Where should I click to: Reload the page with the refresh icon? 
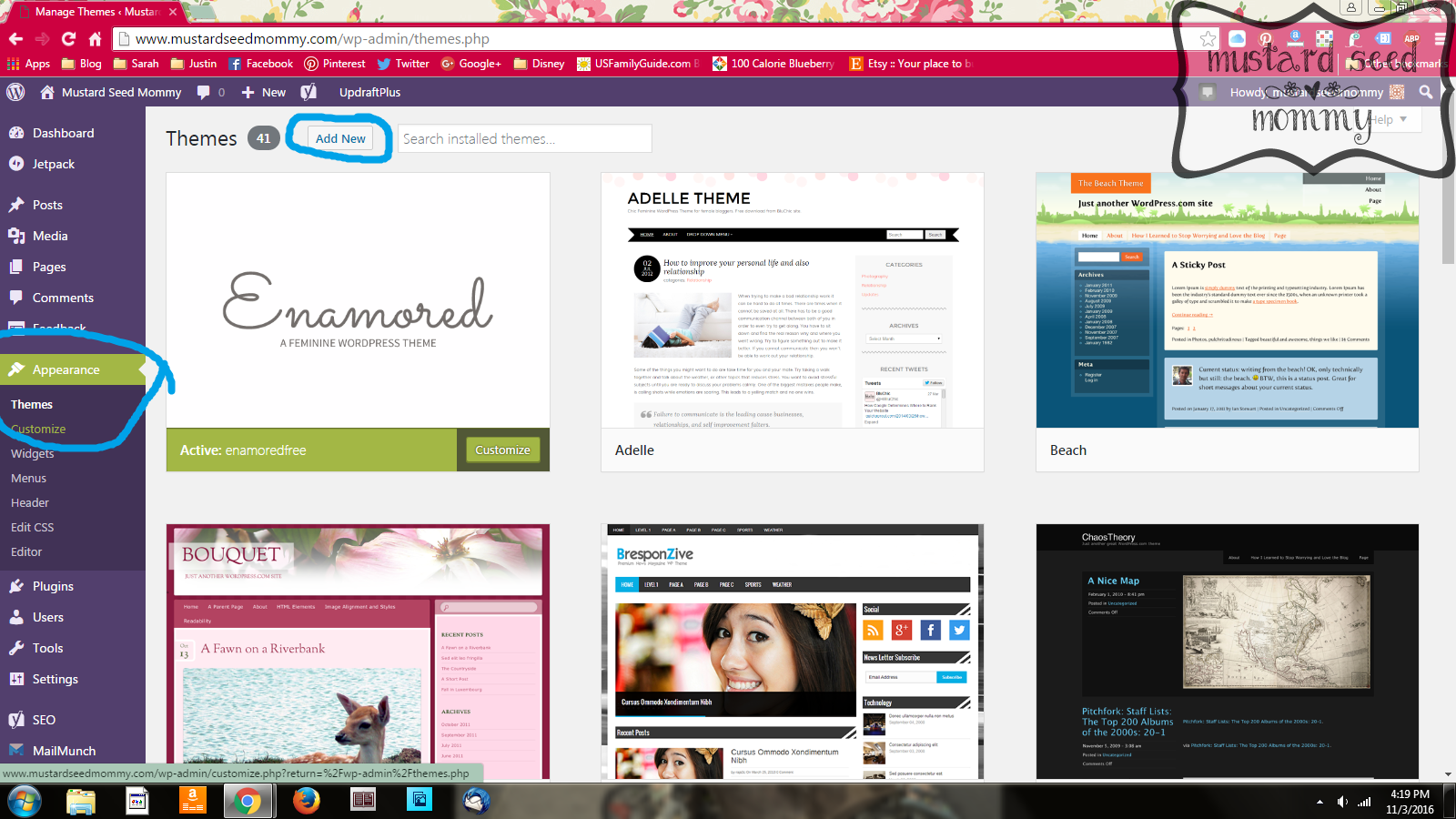pyautogui.click(x=68, y=38)
